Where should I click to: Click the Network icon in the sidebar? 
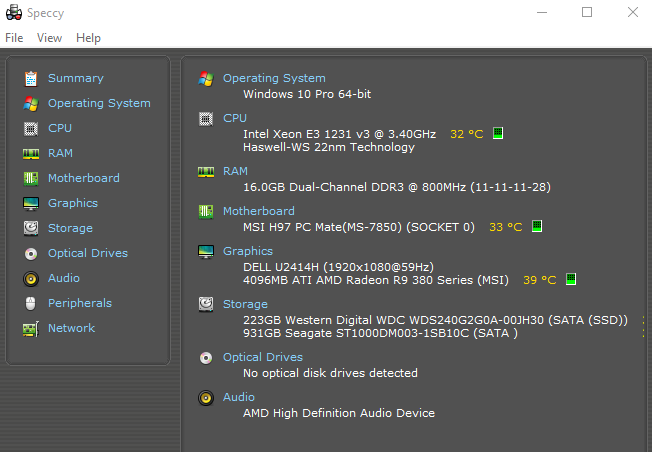30,328
